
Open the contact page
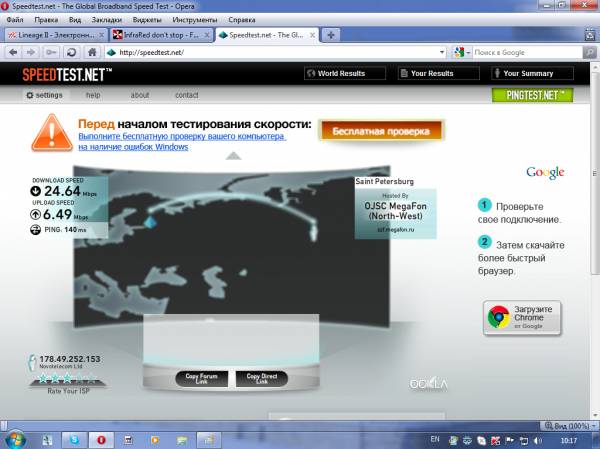pyautogui.click(x=187, y=95)
